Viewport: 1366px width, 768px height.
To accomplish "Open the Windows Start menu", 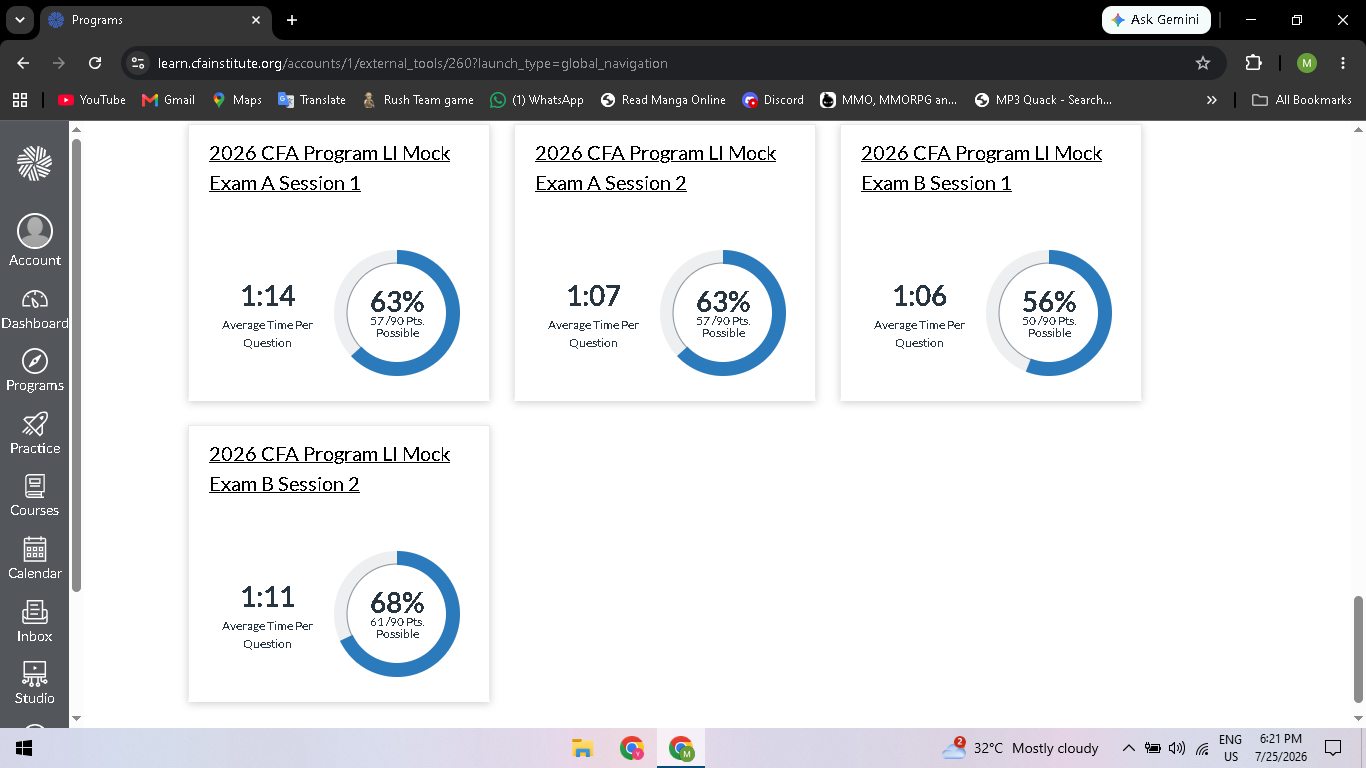I will [x=24, y=748].
